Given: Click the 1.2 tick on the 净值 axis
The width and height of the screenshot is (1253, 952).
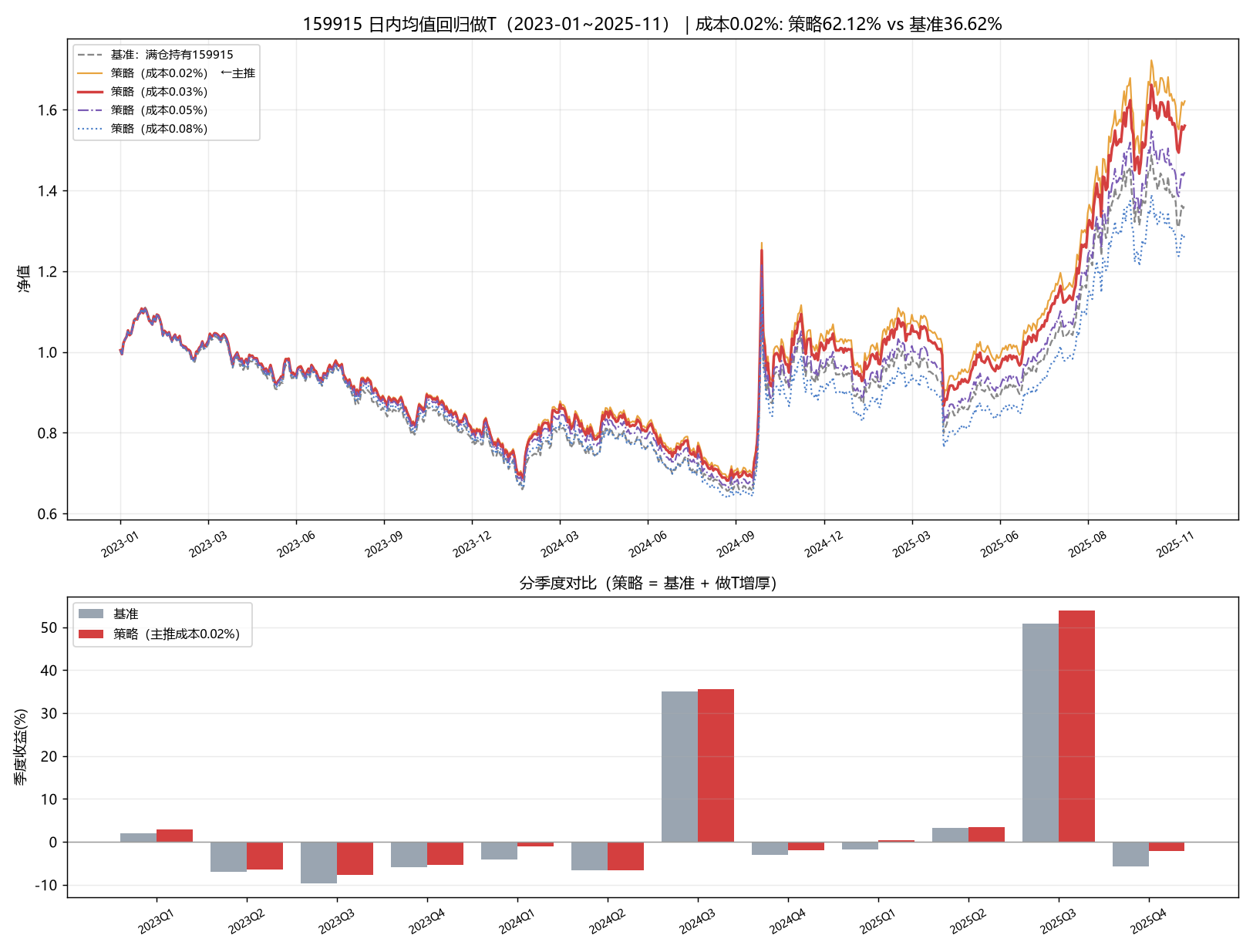Looking at the screenshot, I should (47, 272).
